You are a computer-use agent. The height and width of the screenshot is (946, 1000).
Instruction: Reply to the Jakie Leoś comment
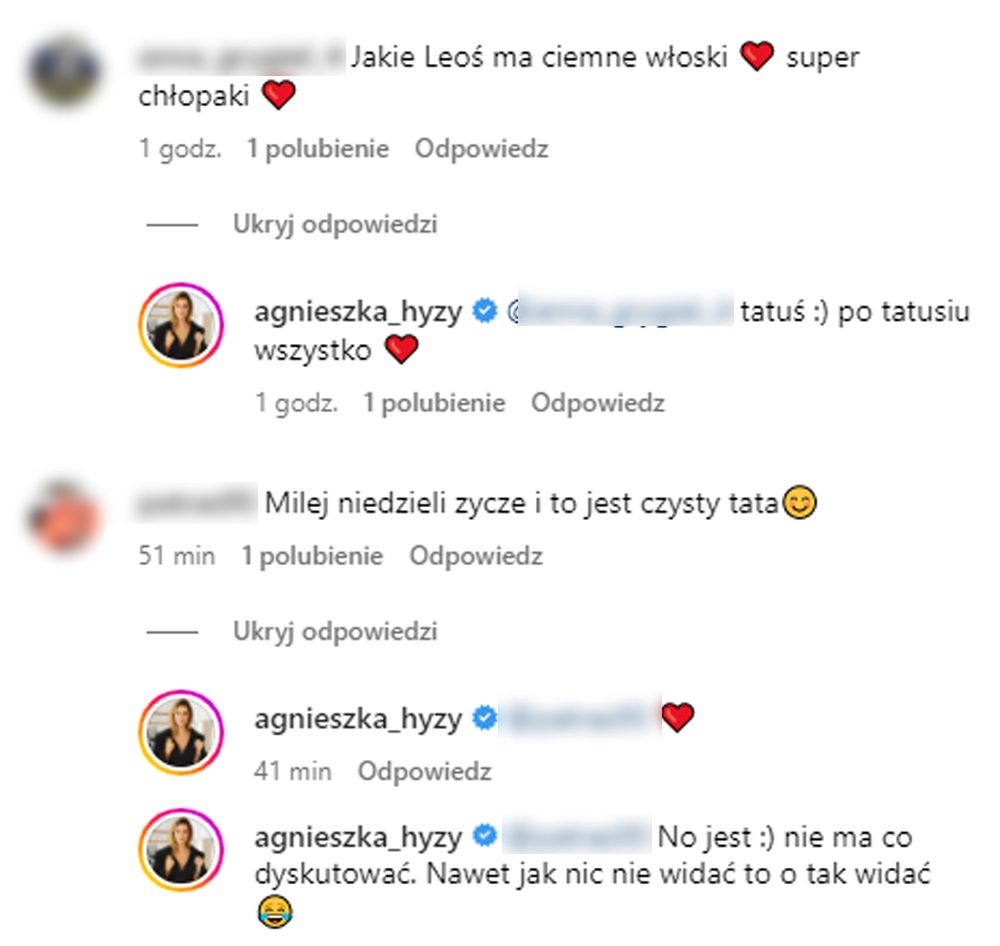[x=482, y=149]
